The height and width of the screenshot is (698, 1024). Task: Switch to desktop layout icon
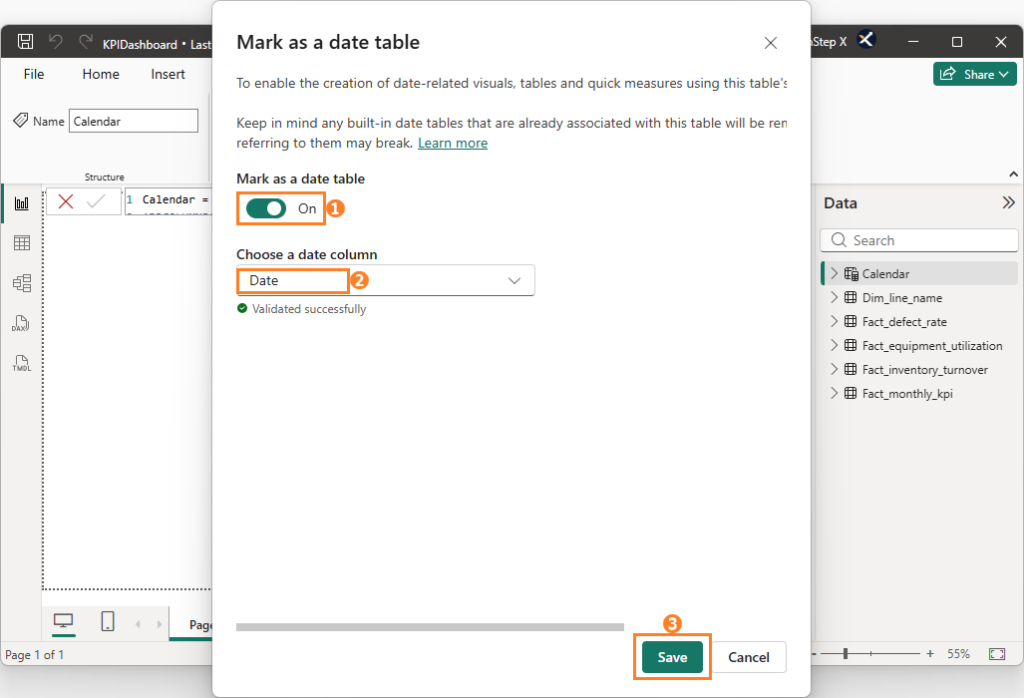(63, 620)
